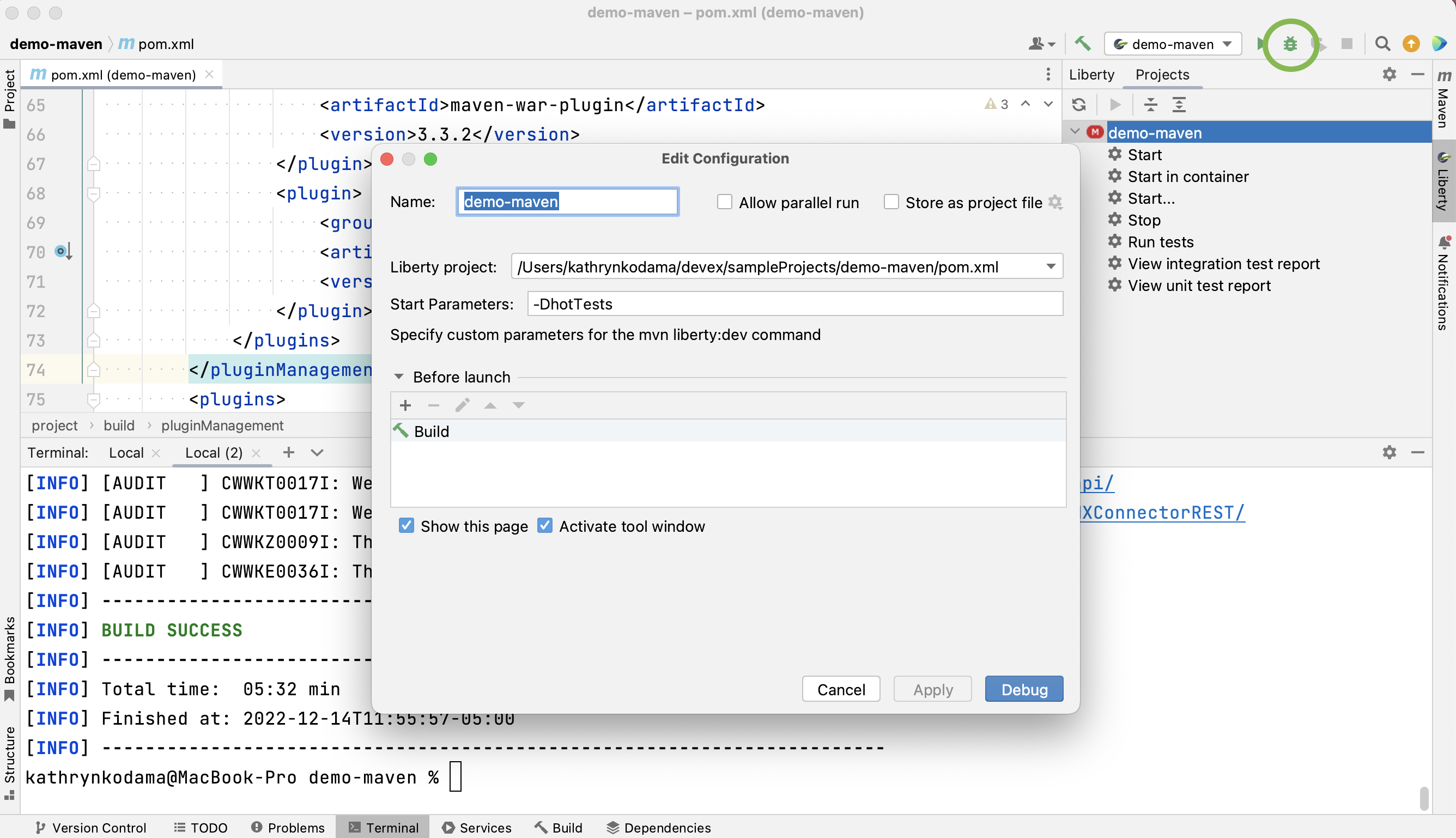Image resolution: width=1456 pixels, height=838 pixels.
Task: Enable Show this page checkbox
Action: click(x=406, y=526)
